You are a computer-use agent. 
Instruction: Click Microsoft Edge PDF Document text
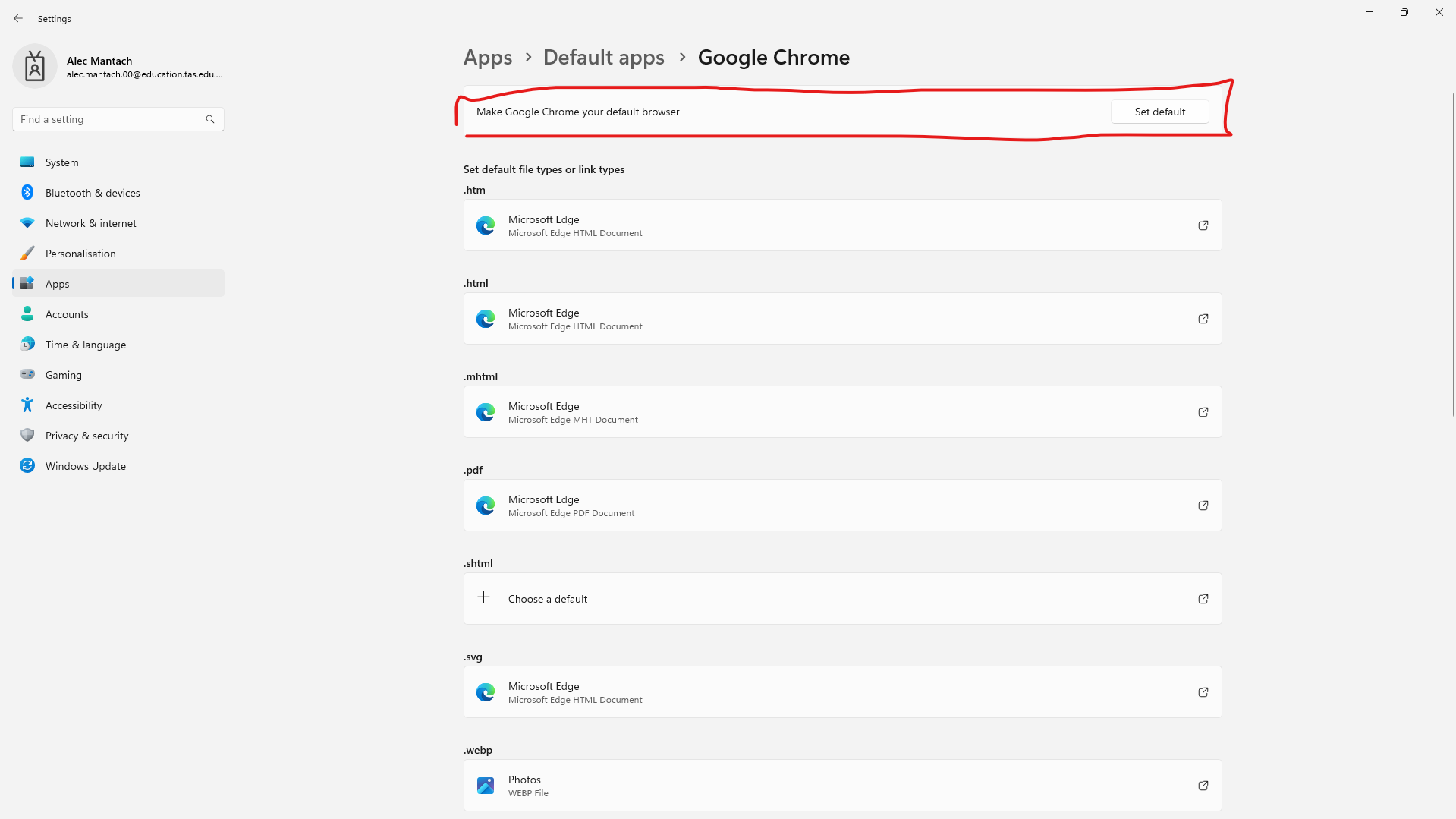click(571, 513)
